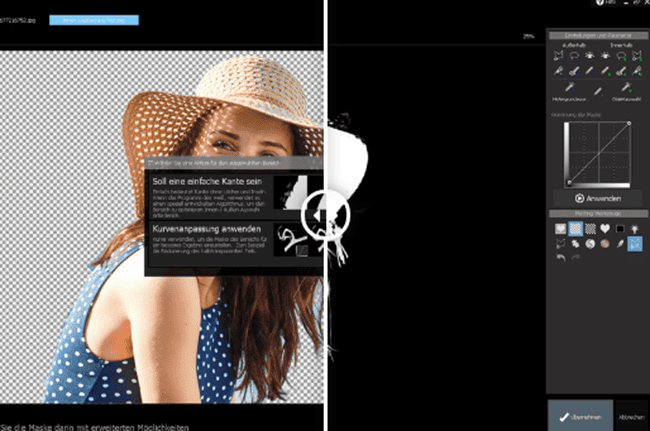Image resolution: width=650 pixels, height=431 pixels.
Task: Select the Hintergrundpinsel brush tool
Action: 568,89
